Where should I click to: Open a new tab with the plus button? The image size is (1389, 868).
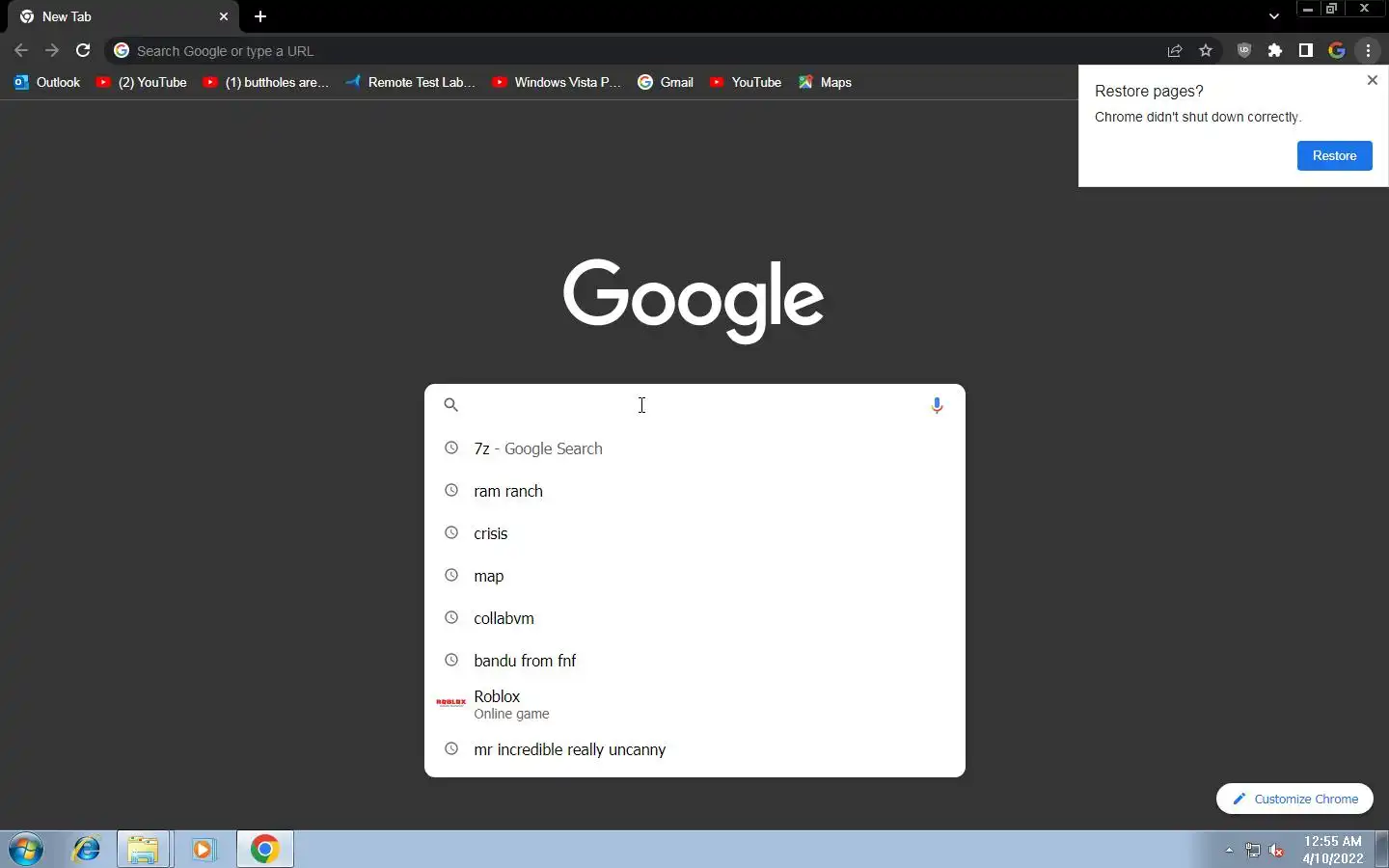click(x=260, y=16)
